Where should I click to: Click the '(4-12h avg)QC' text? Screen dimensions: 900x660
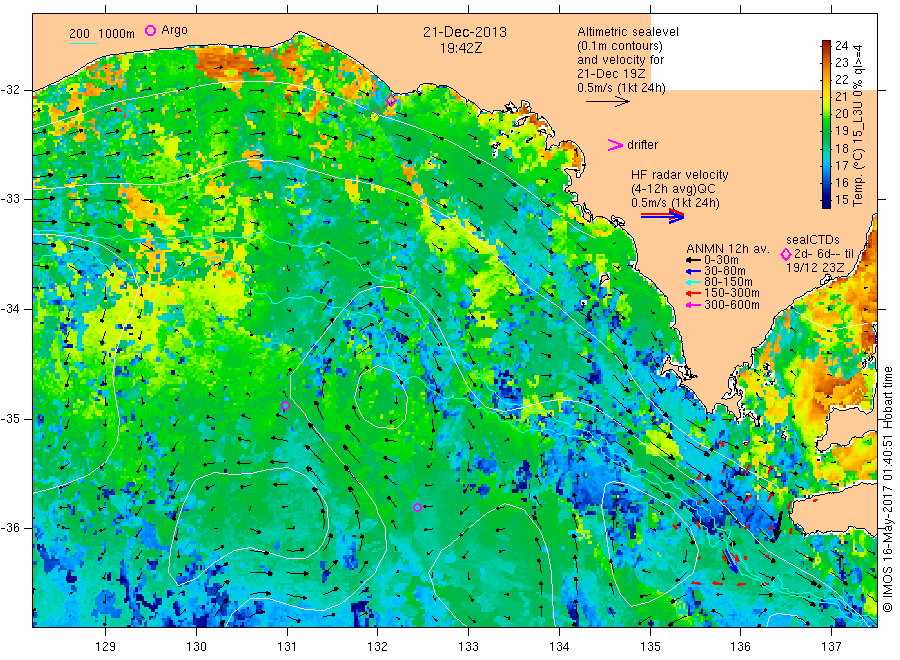tap(673, 189)
